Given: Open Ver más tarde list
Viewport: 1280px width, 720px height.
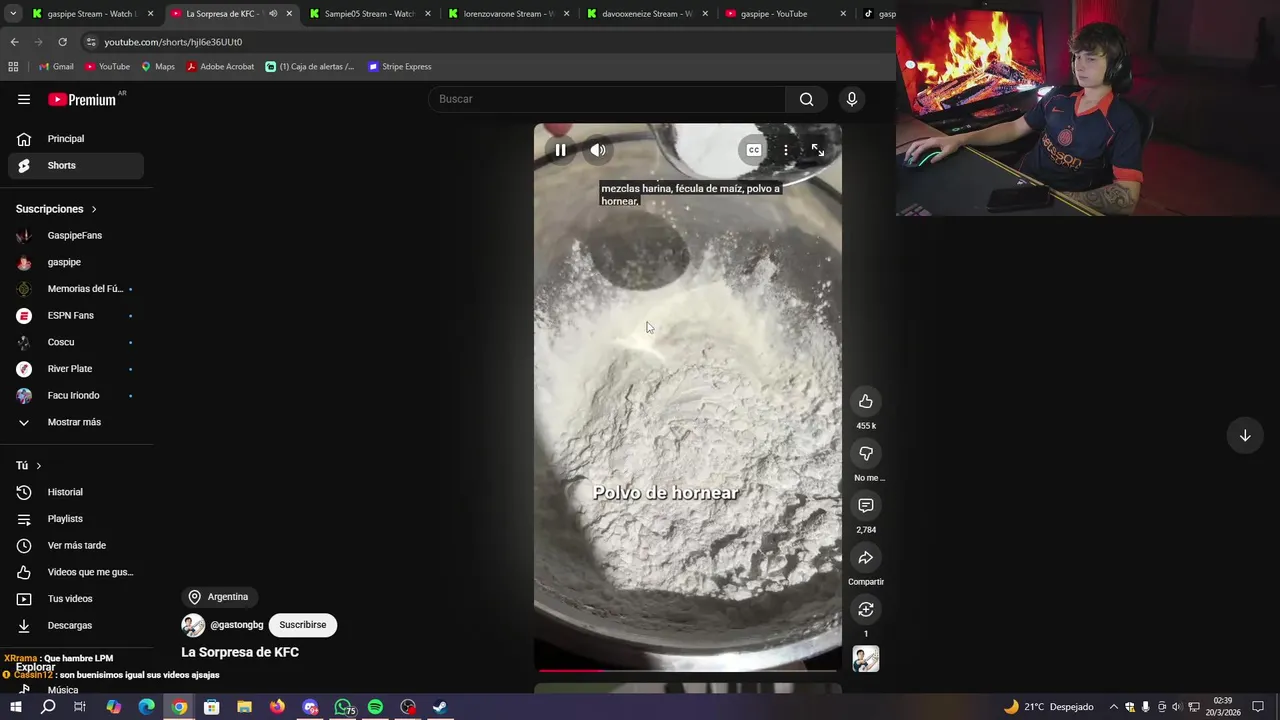Looking at the screenshot, I should (76, 546).
